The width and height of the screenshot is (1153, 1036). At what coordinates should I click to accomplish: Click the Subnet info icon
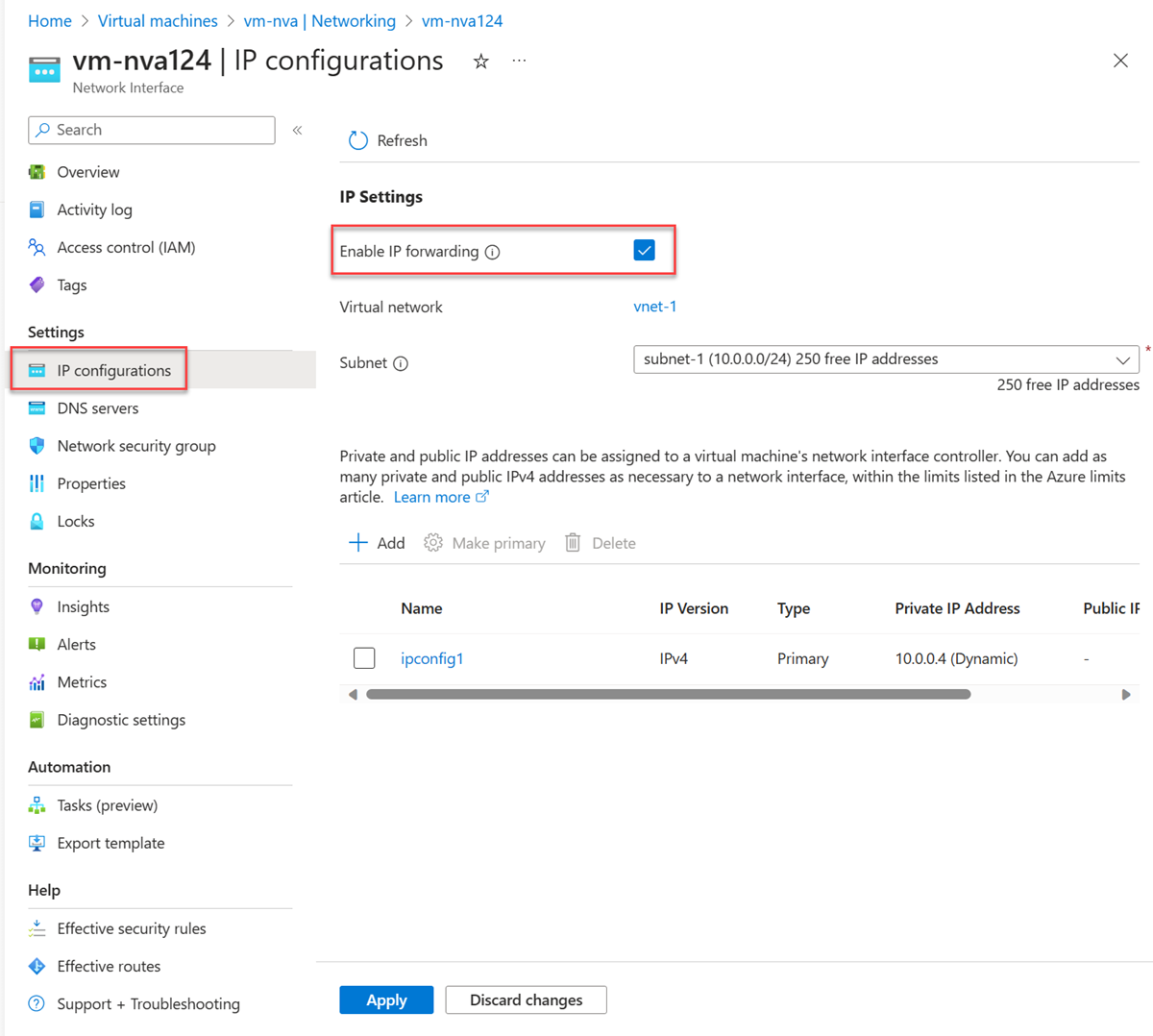pos(401,363)
